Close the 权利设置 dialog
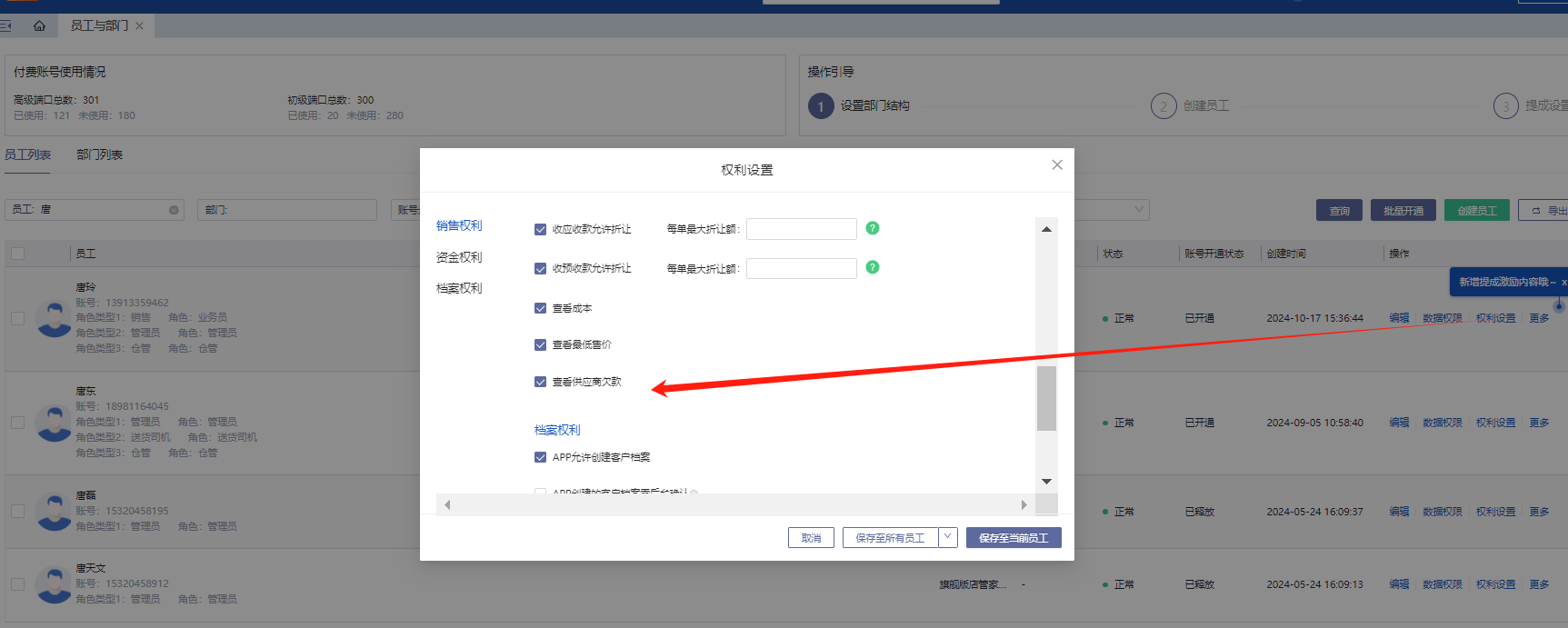Screen dimensions: 1568x628 (1056, 164)
